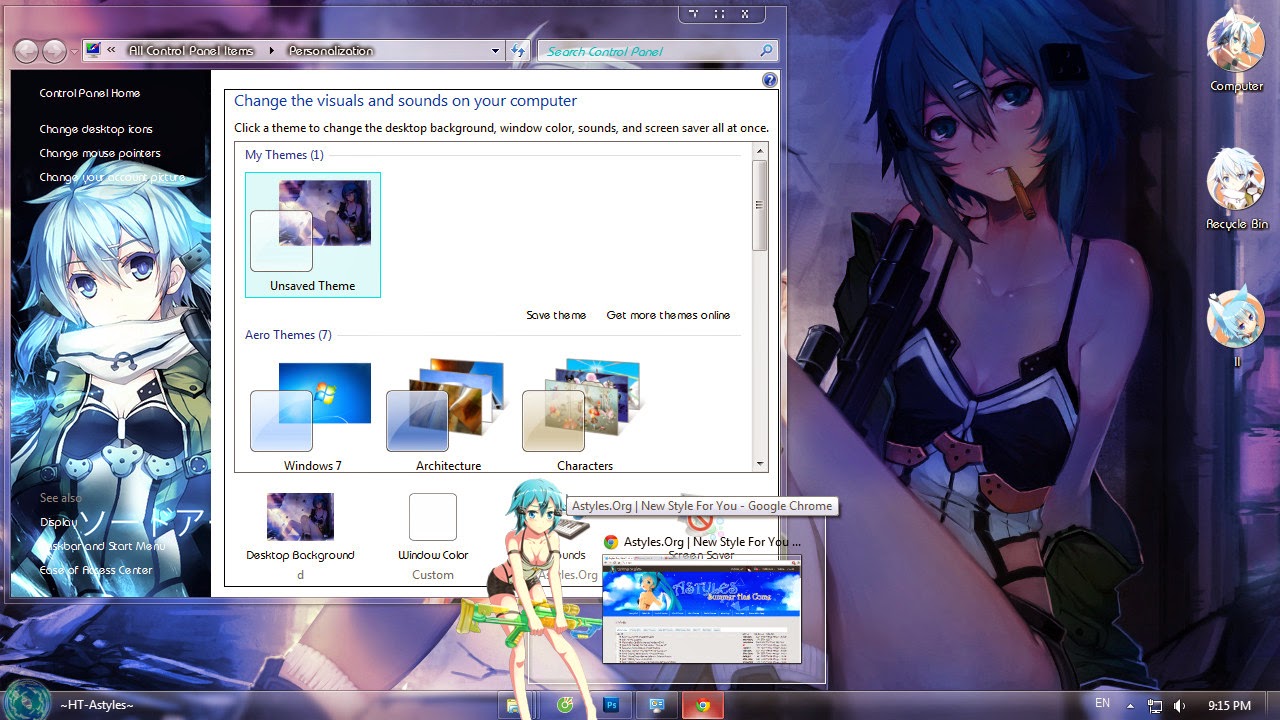Image resolution: width=1280 pixels, height=720 pixels.
Task: Click the Back navigation arrow button
Action: pyautogui.click(x=26, y=51)
